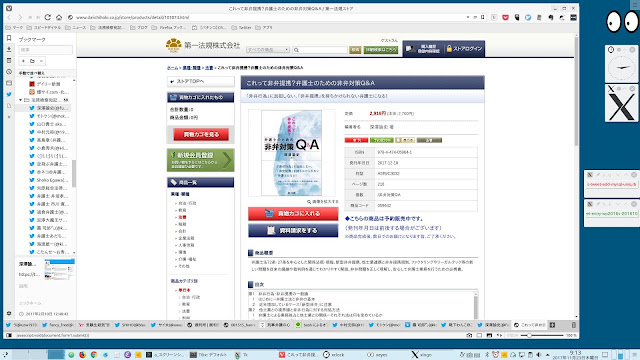The height and width of the screenshot is (360, 640).
Task: Launch Chrome from the taskbar
Action: click(x=94, y=355)
